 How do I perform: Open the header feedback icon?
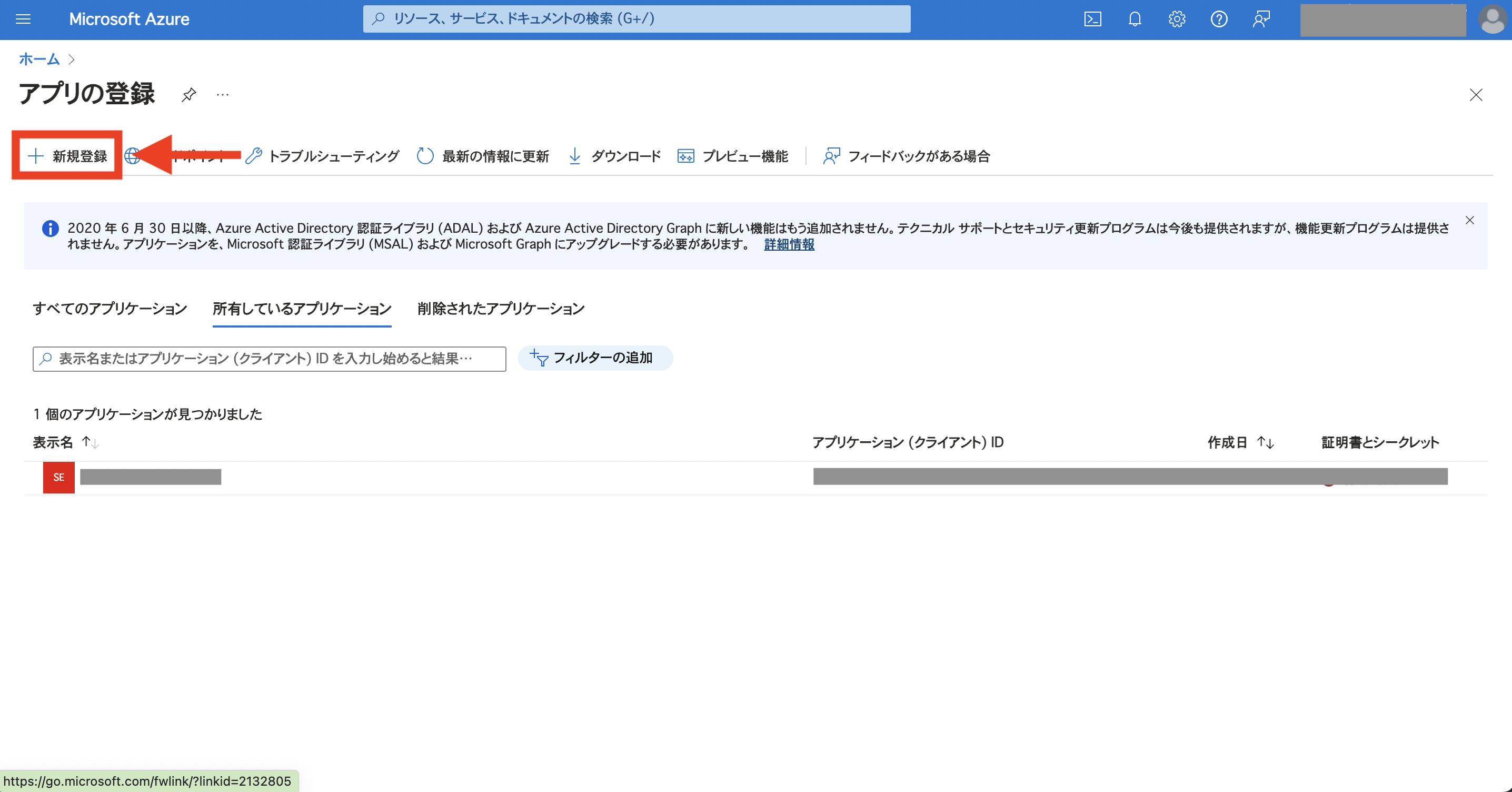pos(1261,19)
